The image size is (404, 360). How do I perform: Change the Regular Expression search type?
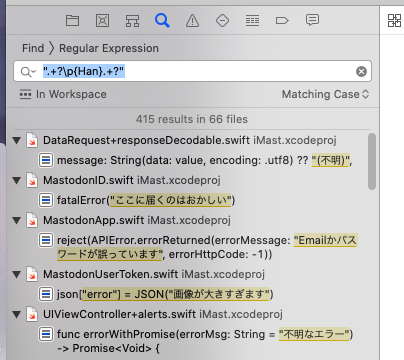(x=109, y=48)
